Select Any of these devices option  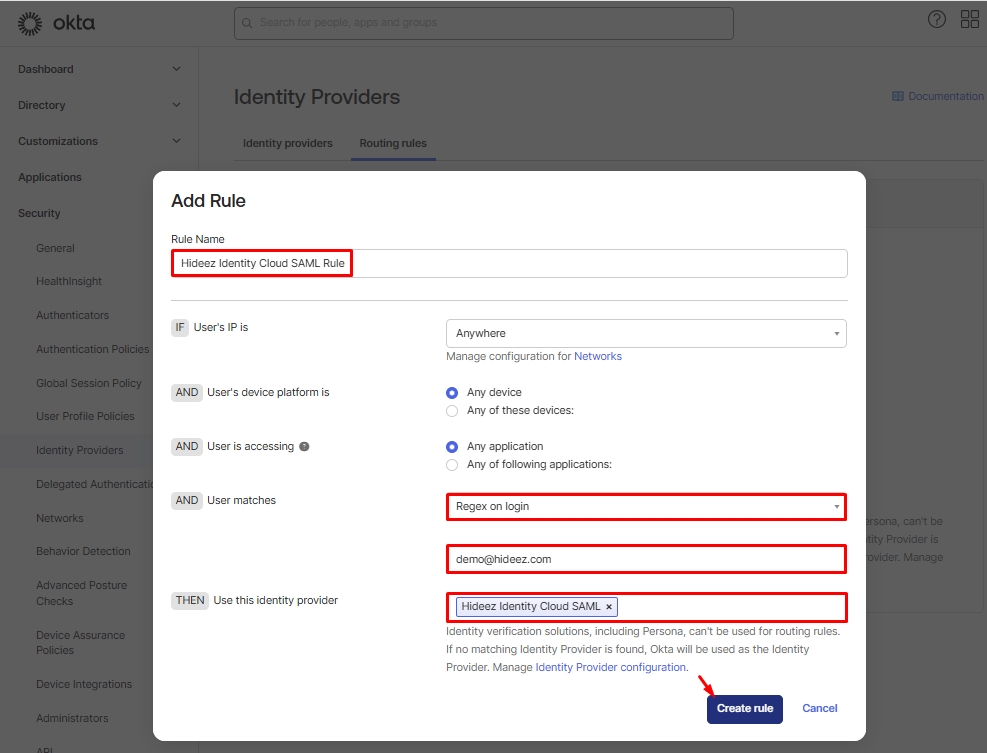(452, 411)
